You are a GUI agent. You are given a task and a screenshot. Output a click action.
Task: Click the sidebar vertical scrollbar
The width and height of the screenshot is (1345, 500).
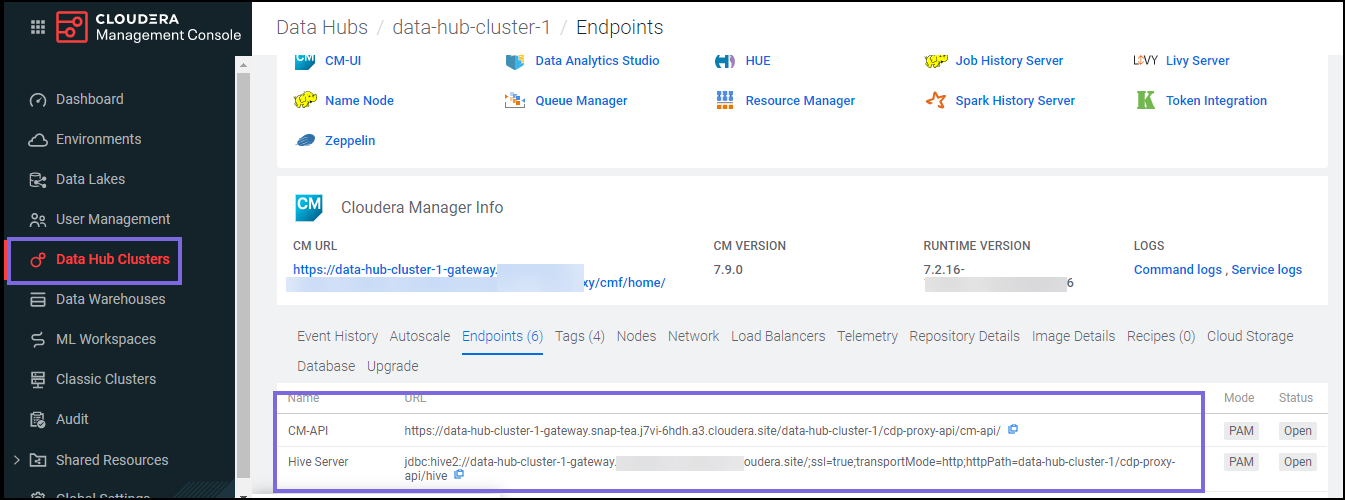tap(243, 270)
